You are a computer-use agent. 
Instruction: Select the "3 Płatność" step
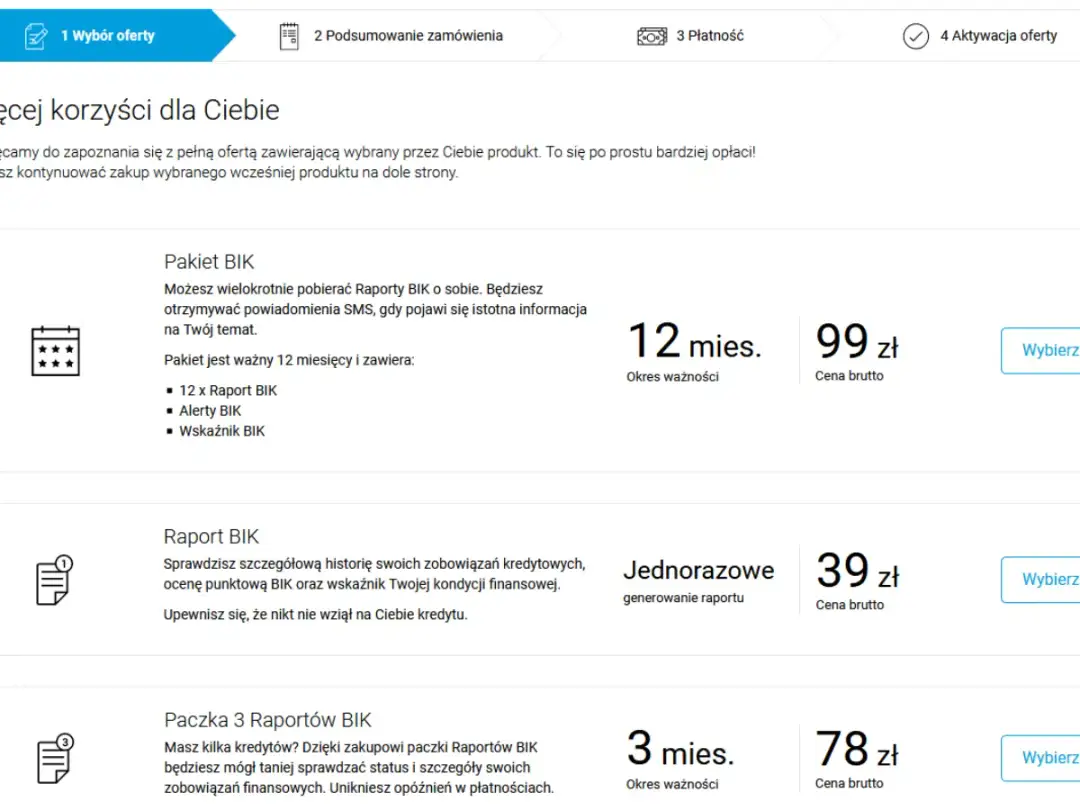pos(710,36)
